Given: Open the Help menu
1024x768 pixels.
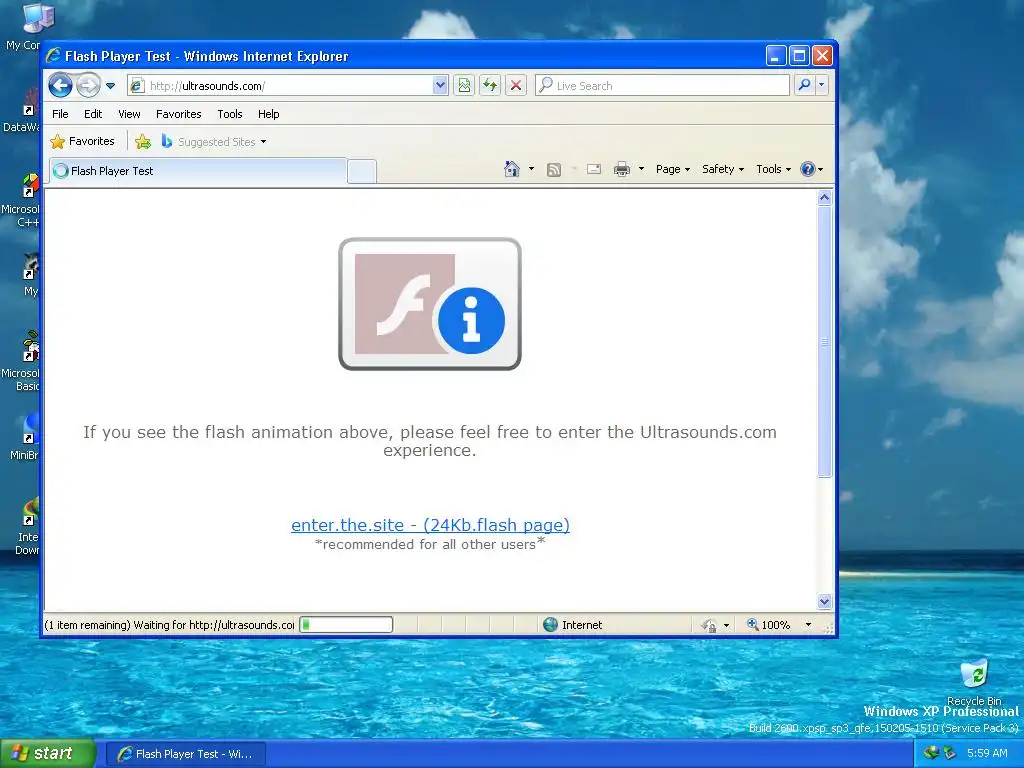Looking at the screenshot, I should [x=268, y=114].
